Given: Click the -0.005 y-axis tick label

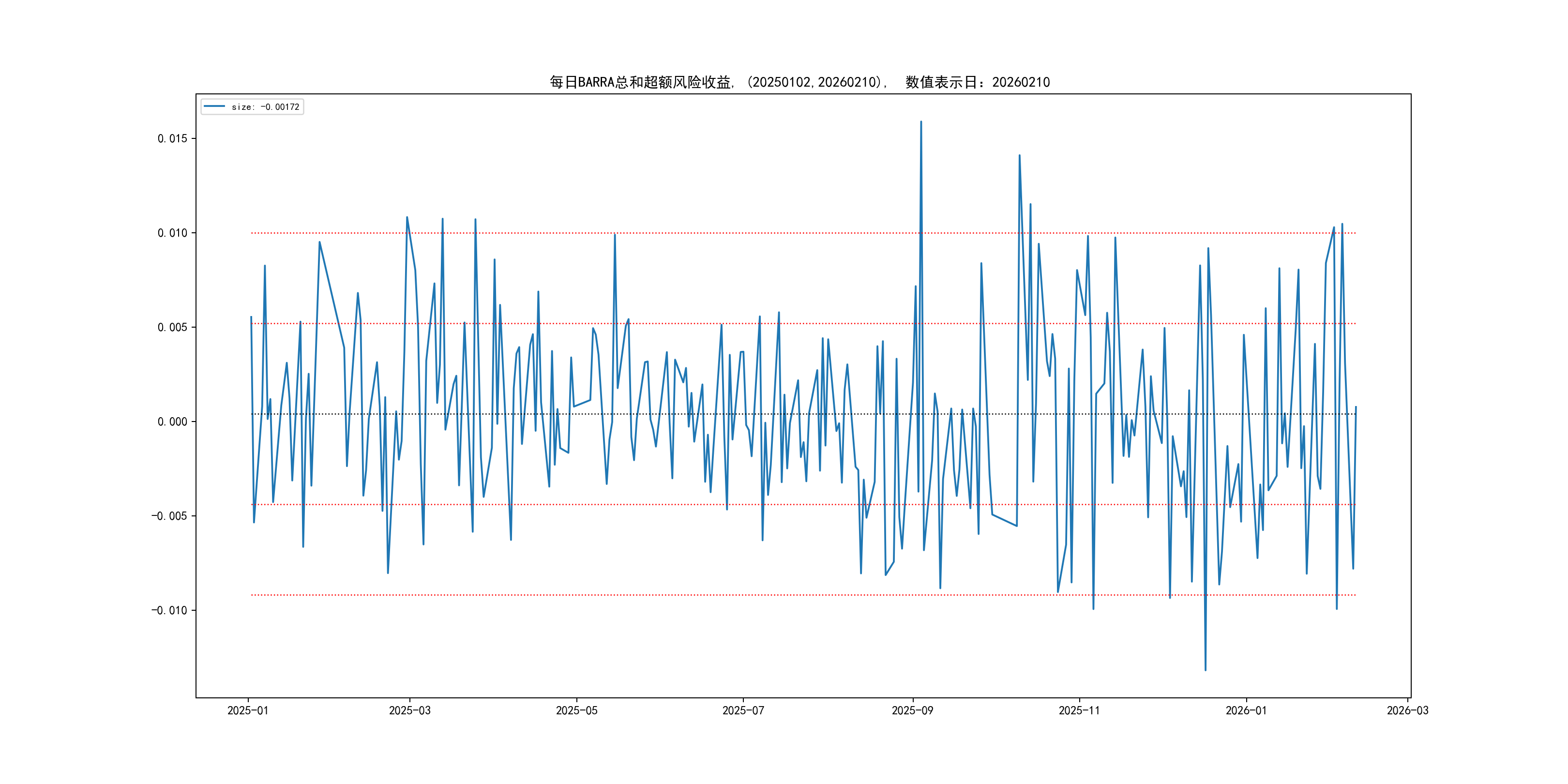Looking at the screenshot, I should coord(169,516).
